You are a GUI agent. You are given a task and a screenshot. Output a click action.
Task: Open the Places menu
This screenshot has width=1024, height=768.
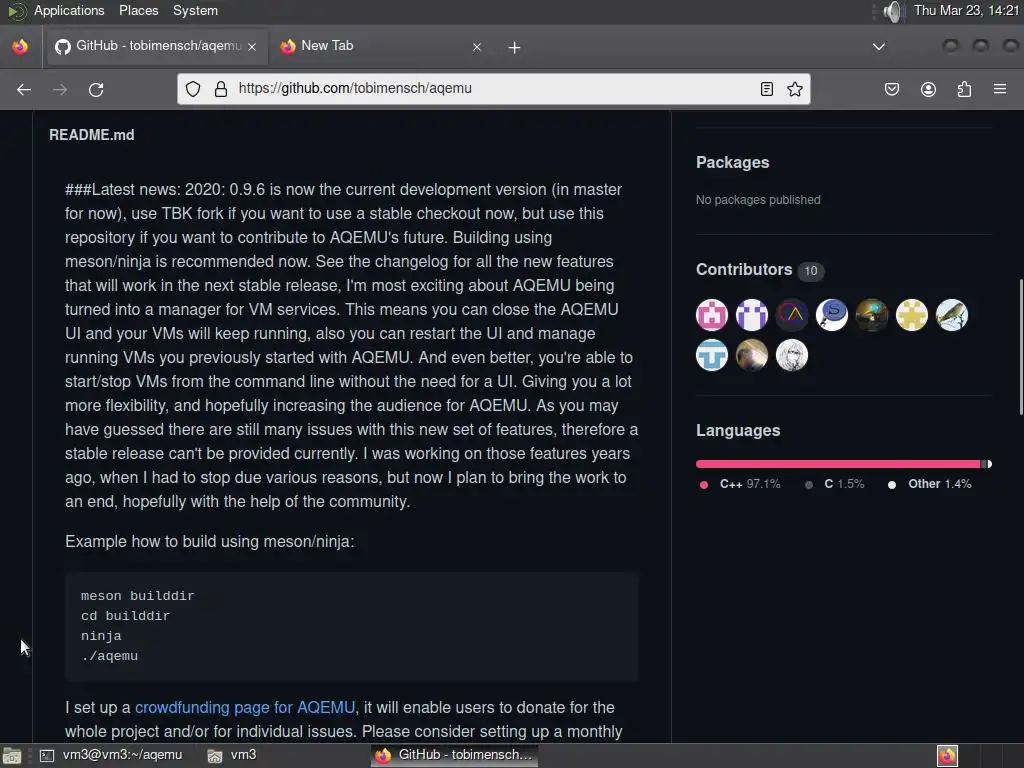tap(138, 10)
